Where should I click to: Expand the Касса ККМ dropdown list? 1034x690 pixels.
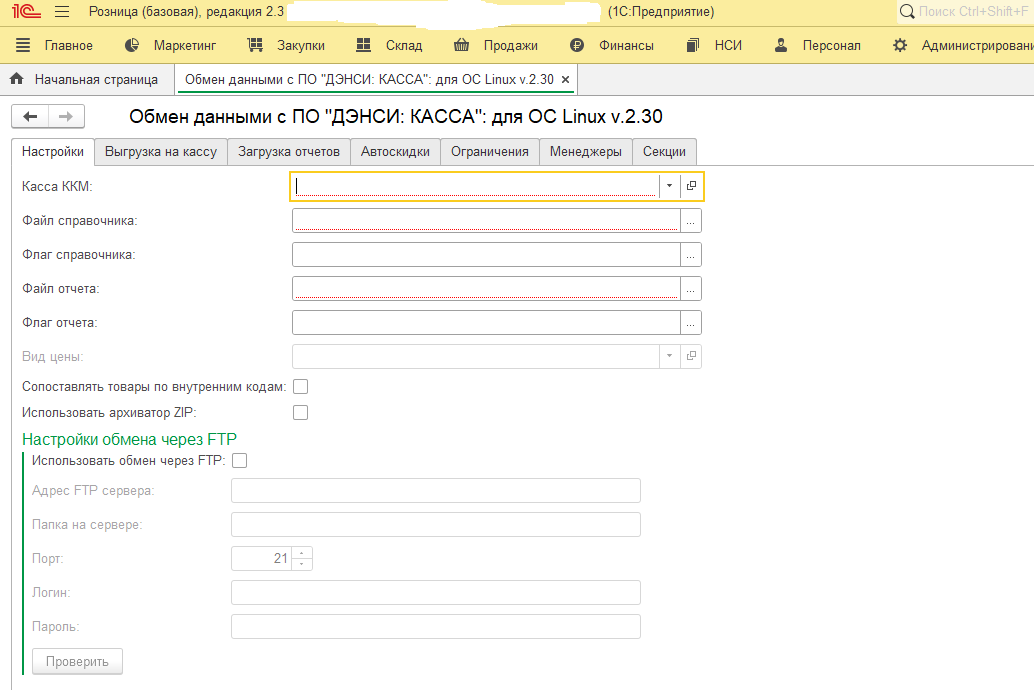(669, 186)
